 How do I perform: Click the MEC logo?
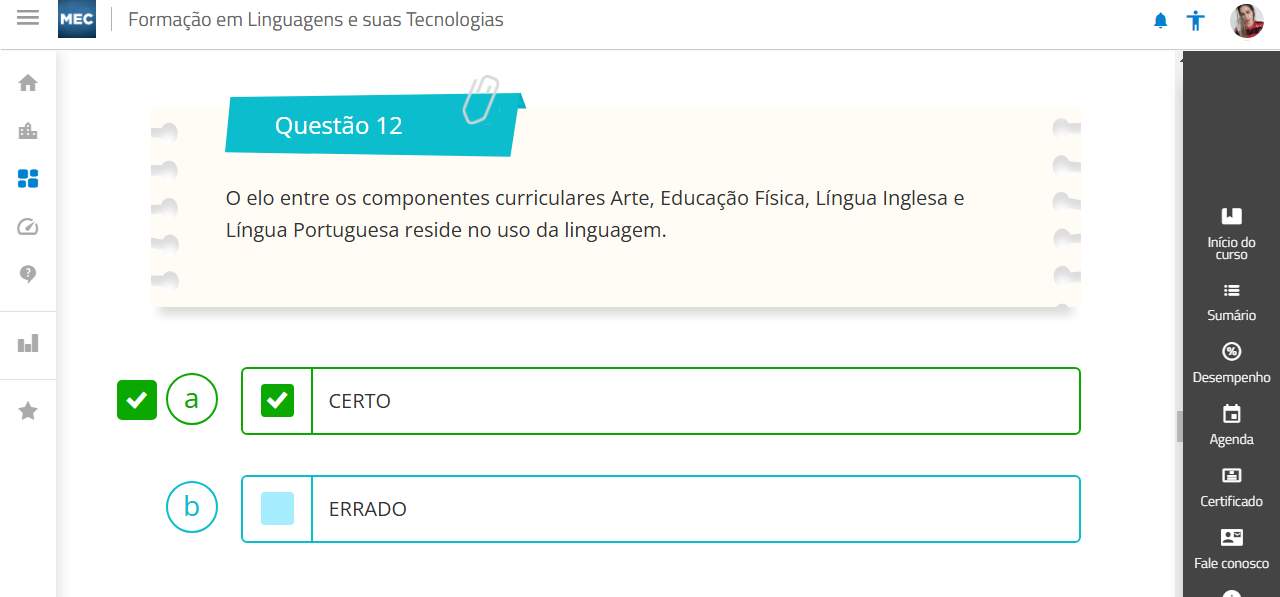pyautogui.click(x=77, y=20)
